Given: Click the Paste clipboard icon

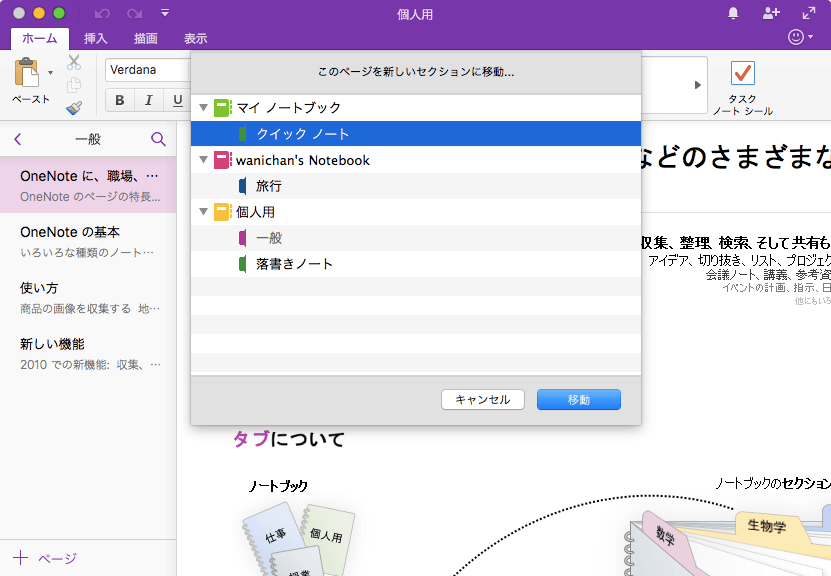Looking at the screenshot, I should [x=26, y=72].
